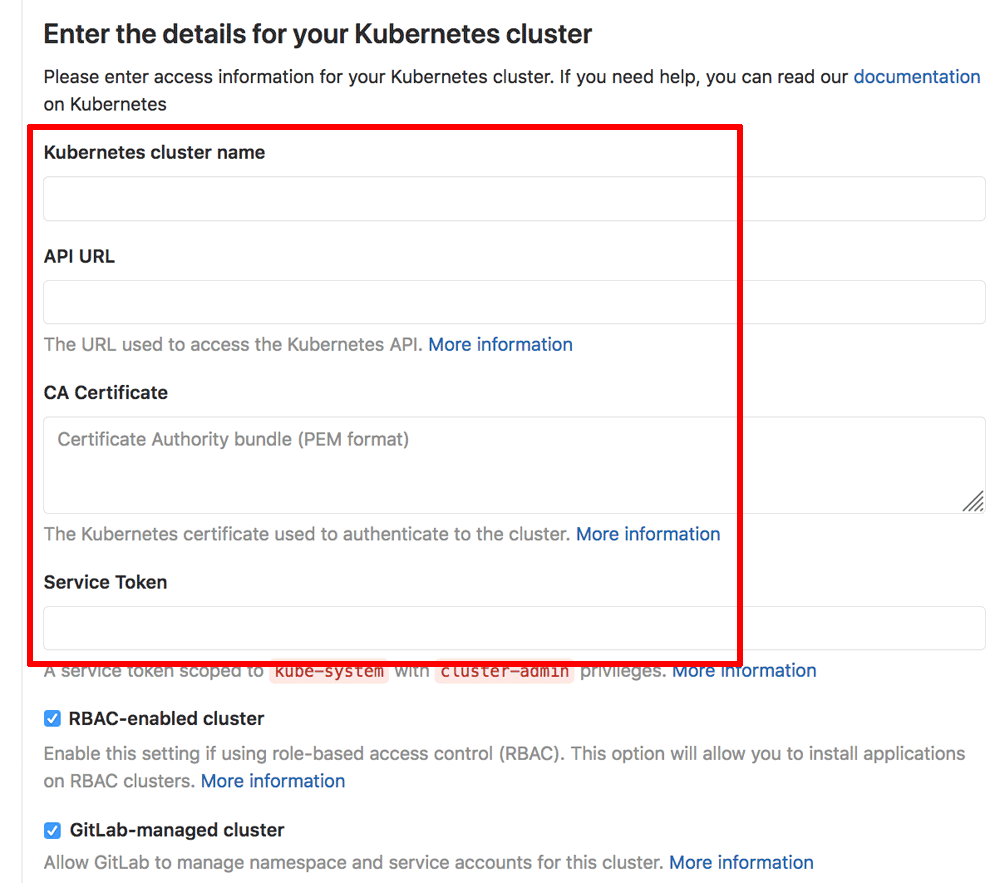Click the 'RBAC-enabled cluster' label text
The image size is (1000, 883).
coord(166,719)
